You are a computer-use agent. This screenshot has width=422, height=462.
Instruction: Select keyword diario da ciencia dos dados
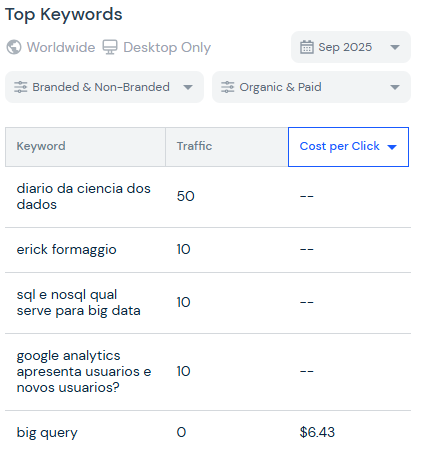tap(84, 196)
